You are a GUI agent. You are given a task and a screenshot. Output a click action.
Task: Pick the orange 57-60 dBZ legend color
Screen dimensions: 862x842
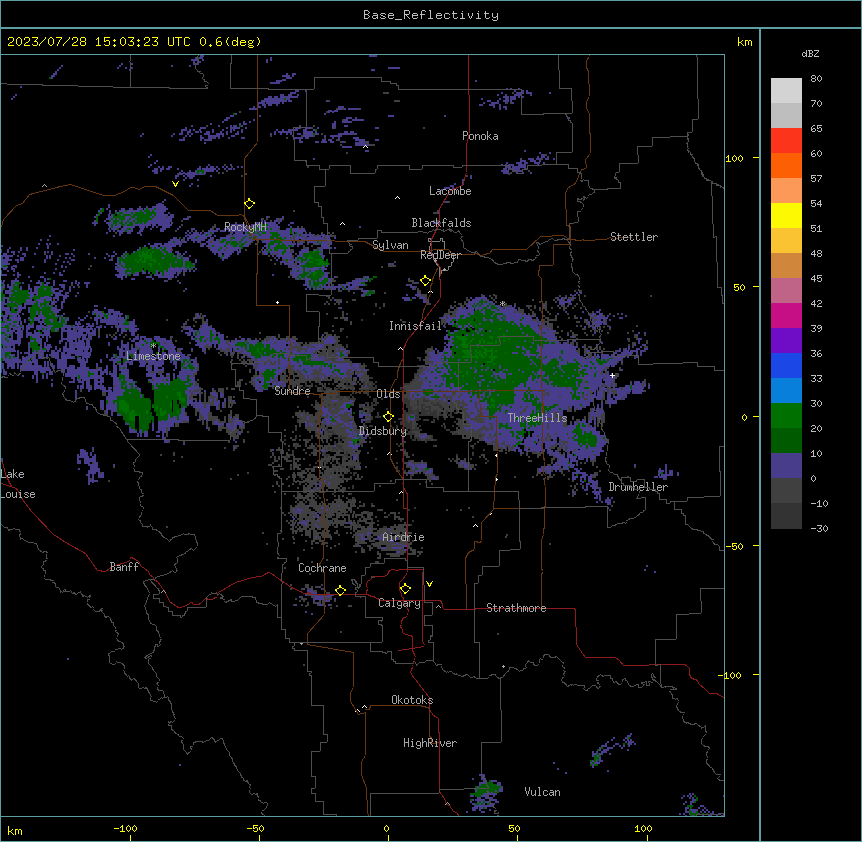pos(786,165)
